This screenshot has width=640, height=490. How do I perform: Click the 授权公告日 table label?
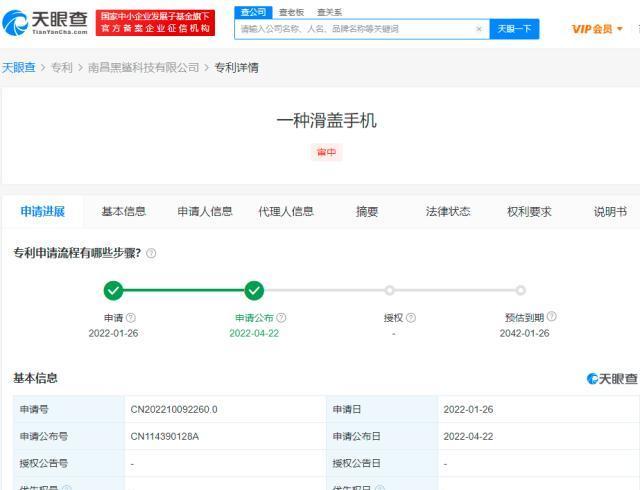tap(356, 463)
